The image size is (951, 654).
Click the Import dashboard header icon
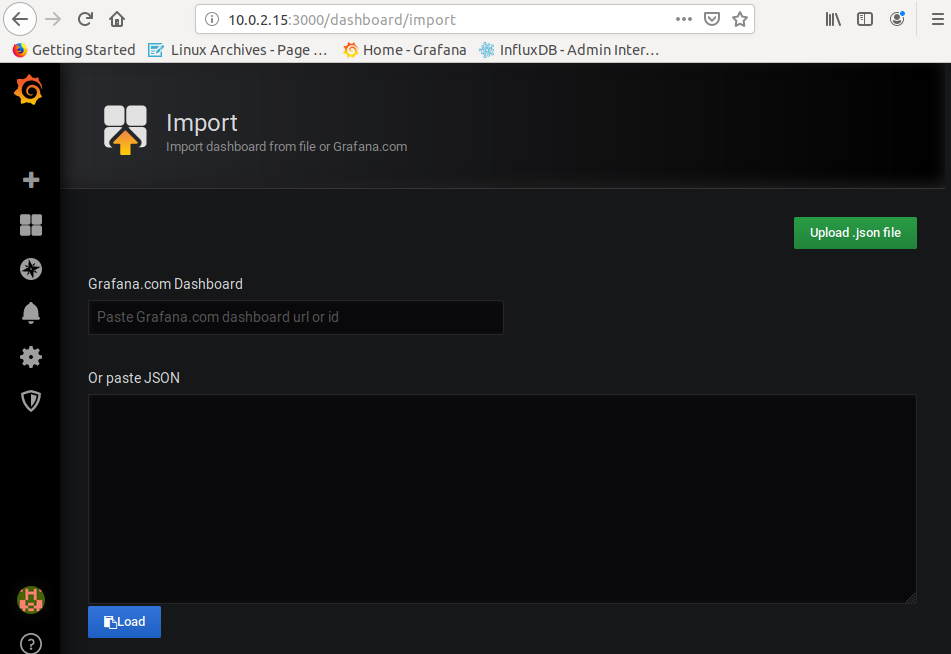125,130
